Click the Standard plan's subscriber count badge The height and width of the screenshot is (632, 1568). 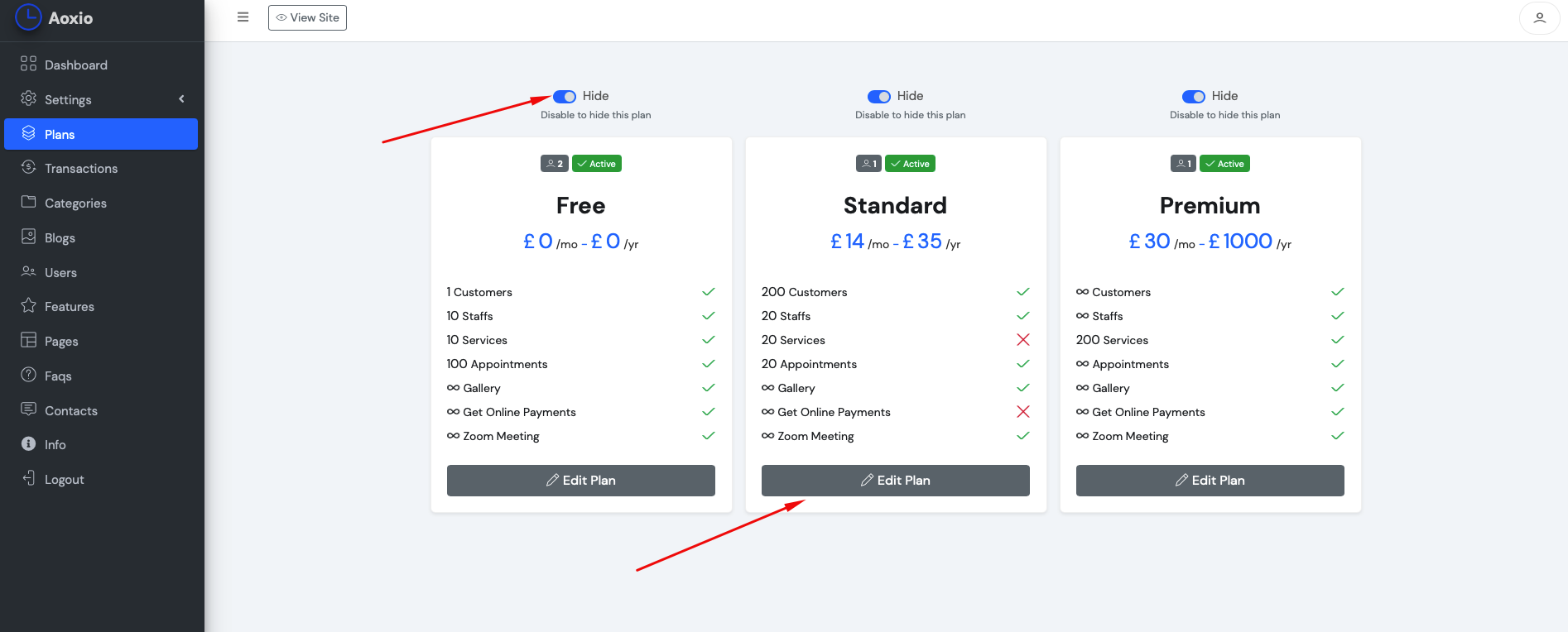point(868,164)
